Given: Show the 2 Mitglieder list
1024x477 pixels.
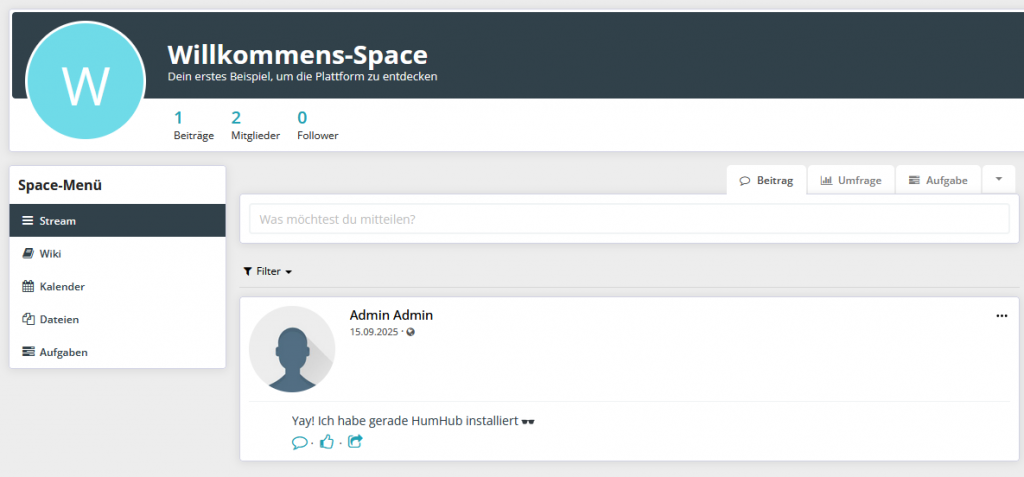Looking at the screenshot, I should click(255, 125).
